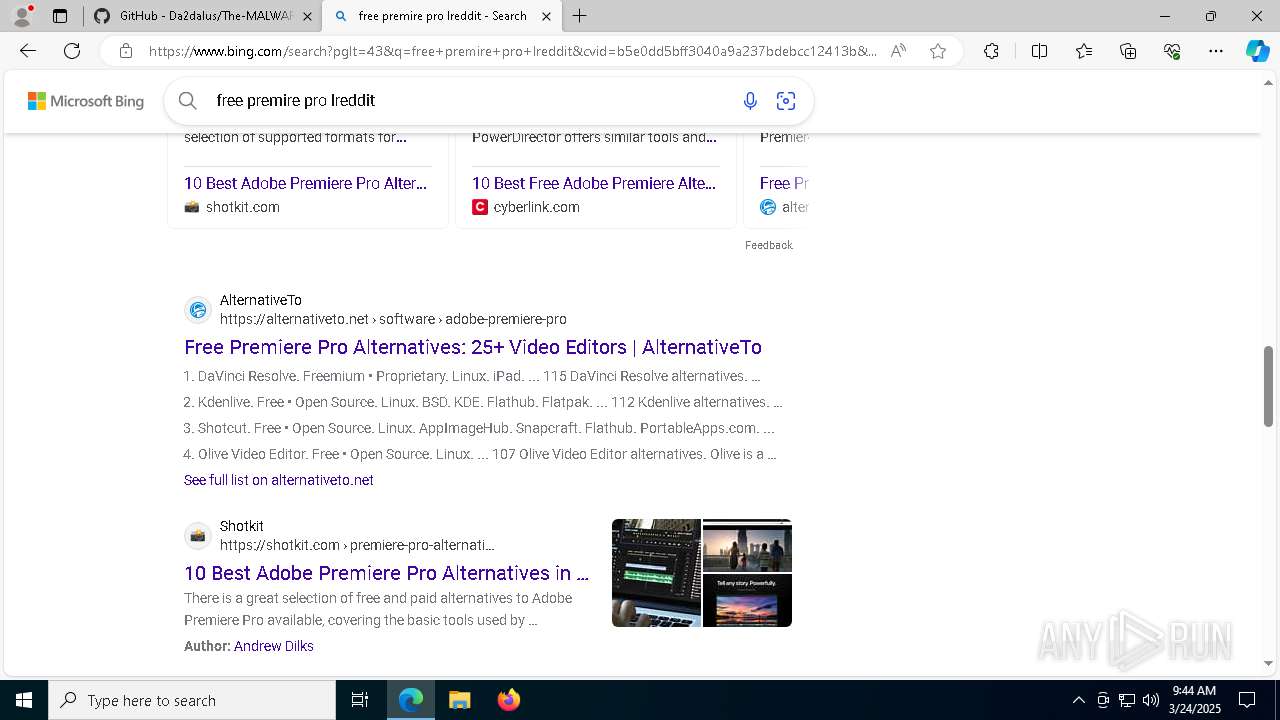Search using voice microphone icon
1280x720 pixels.
tap(750, 100)
